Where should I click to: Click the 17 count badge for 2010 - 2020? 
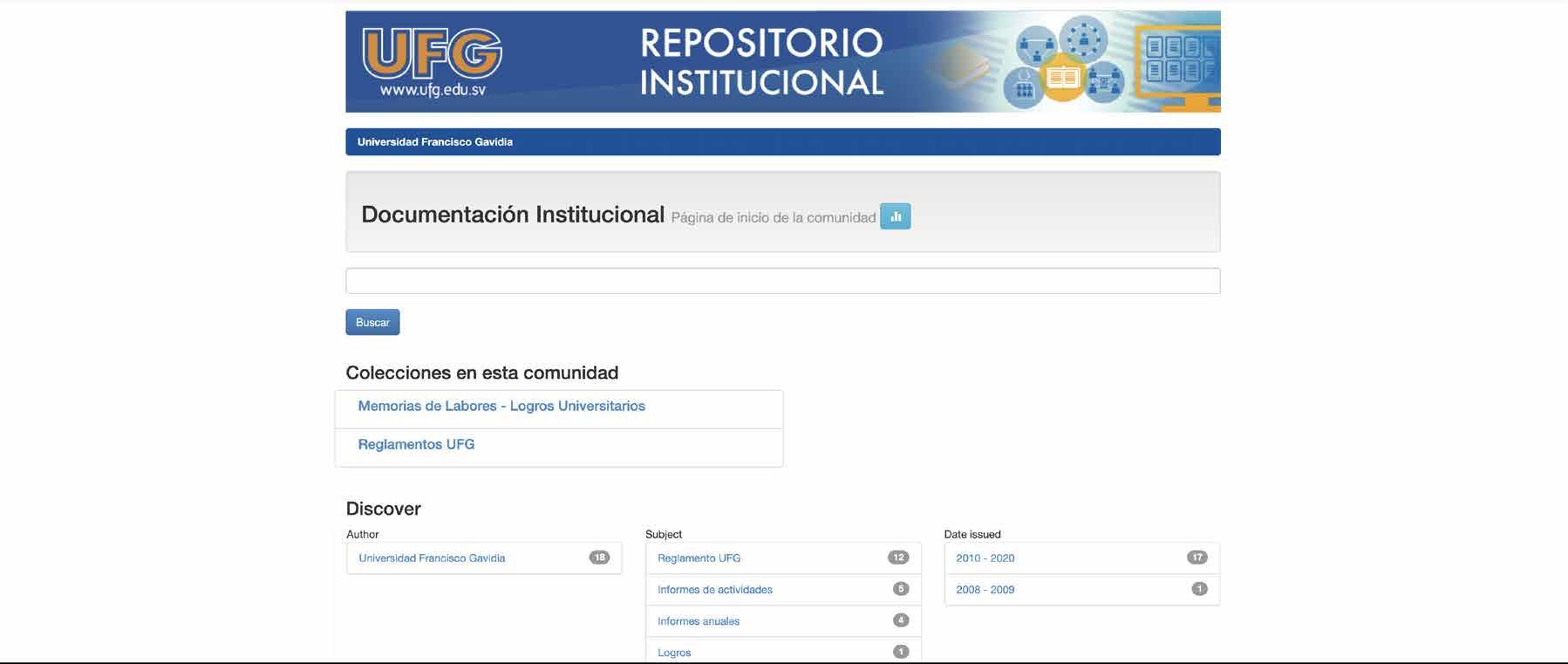[1196, 558]
